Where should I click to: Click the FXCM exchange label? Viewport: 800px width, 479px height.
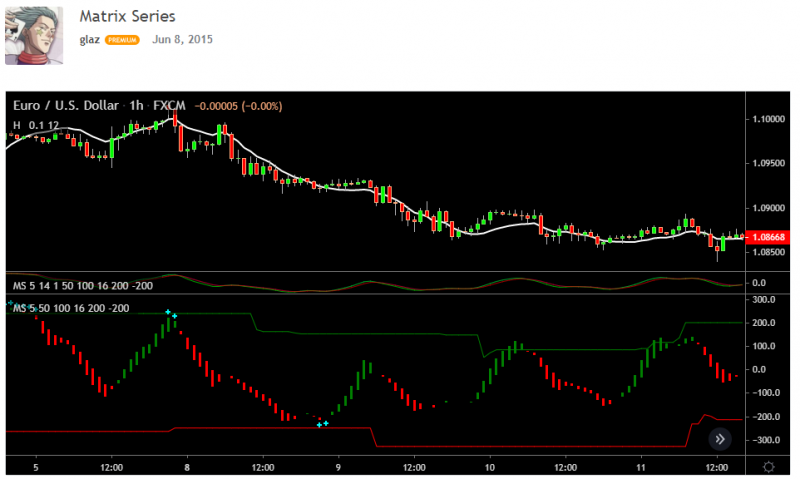(x=169, y=106)
